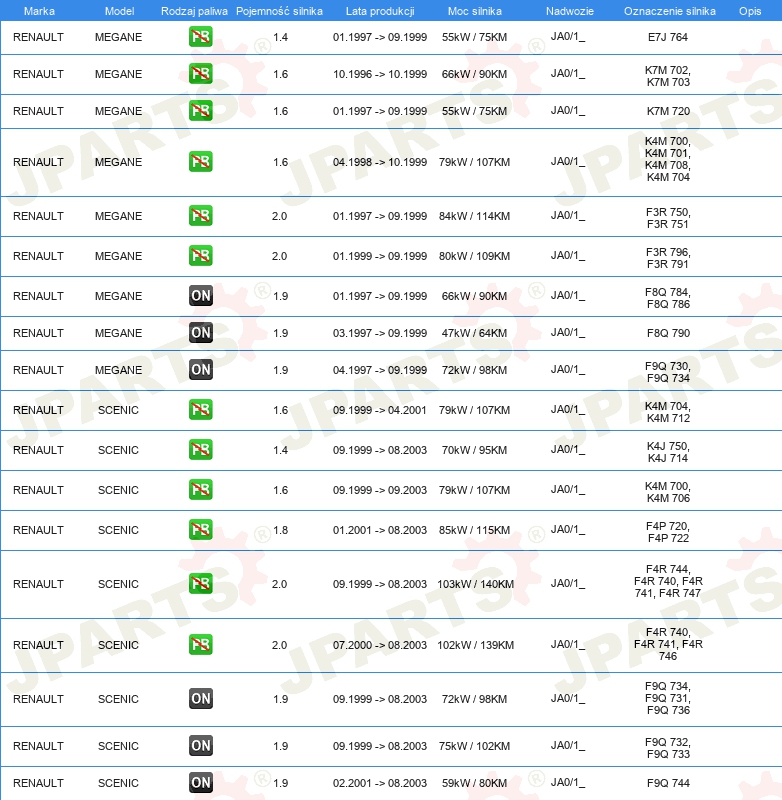Image resolution: width=782 pixels, height=800 pixels.
Task: Click the Pojemność silnika column header
Action: 280,11
